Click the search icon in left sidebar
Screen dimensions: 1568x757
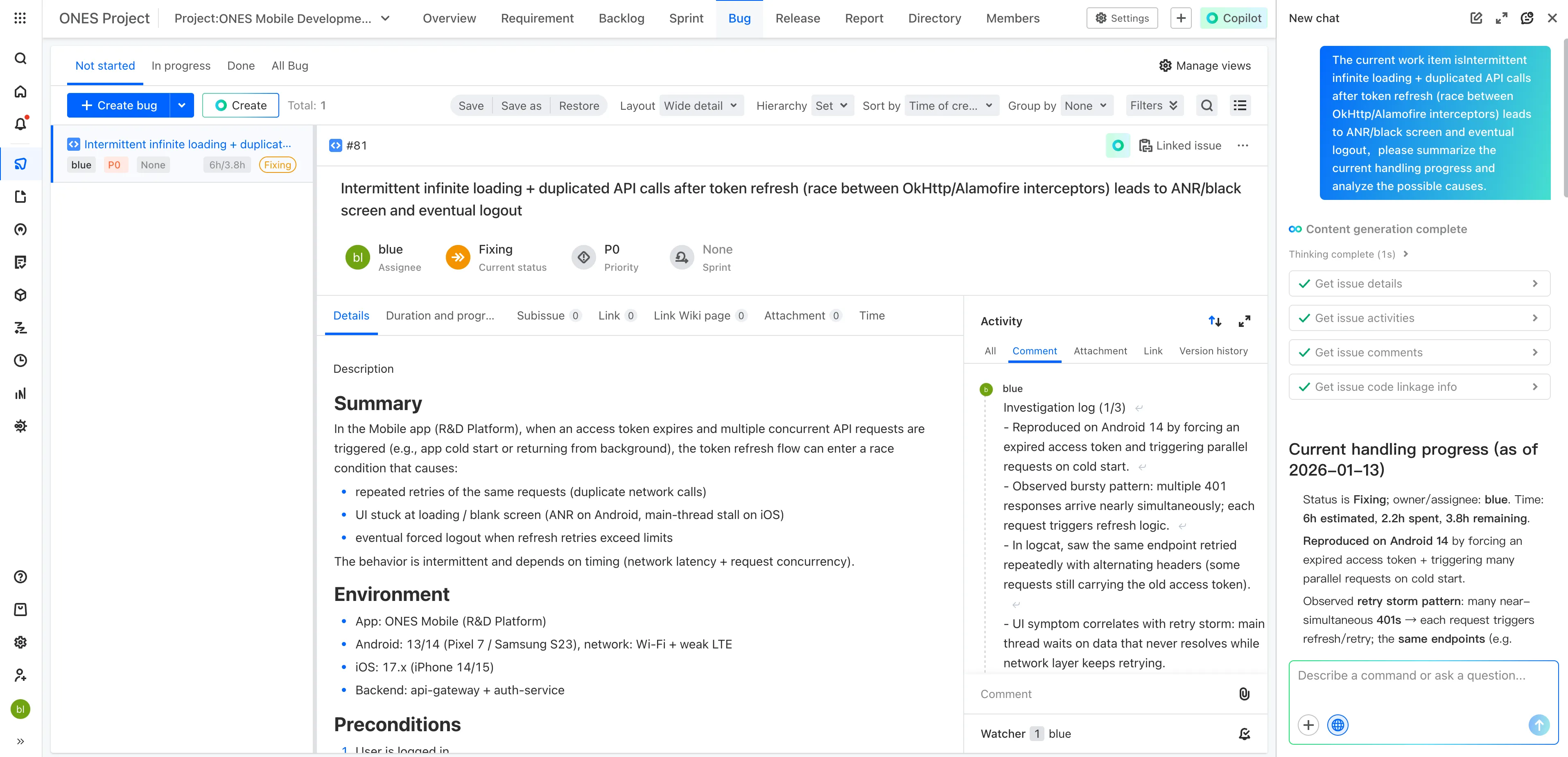(x=20, y=59)
